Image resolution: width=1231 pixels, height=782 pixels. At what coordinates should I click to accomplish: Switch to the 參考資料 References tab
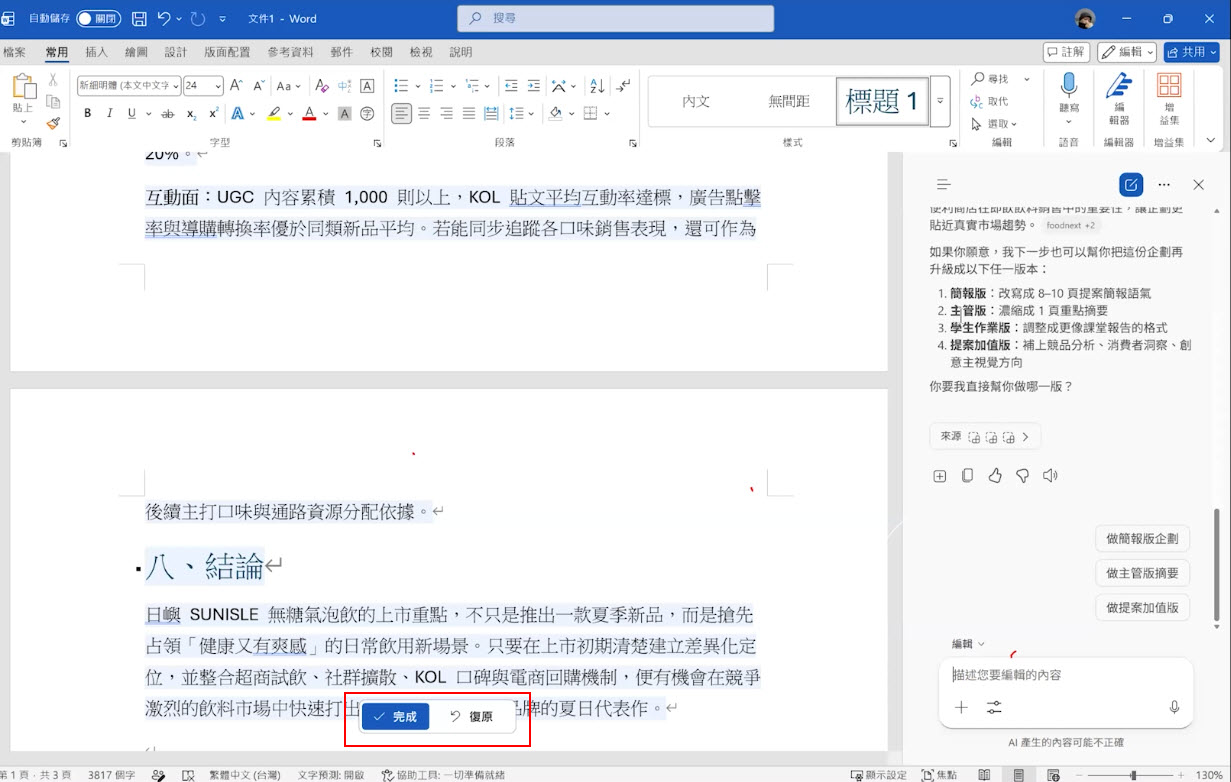[x=291, y=52]
